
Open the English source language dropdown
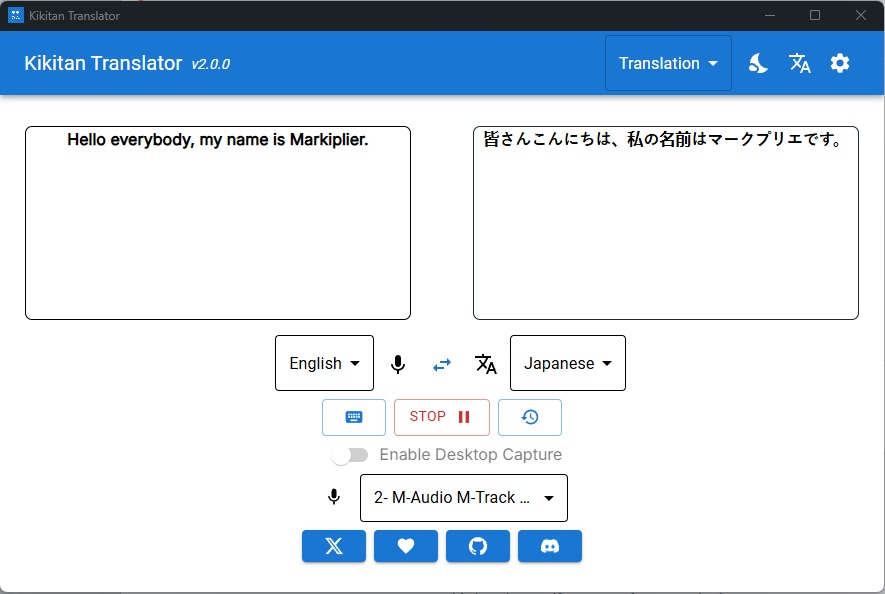325,363
